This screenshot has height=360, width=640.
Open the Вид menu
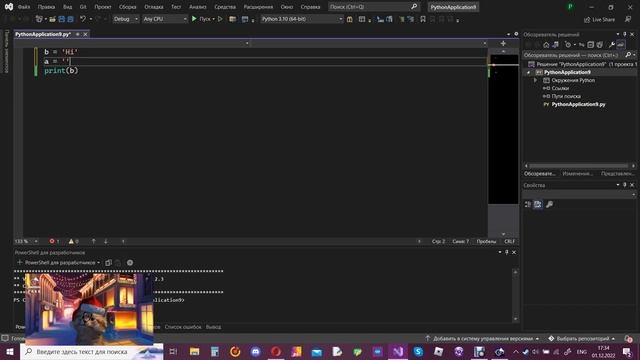[67, 7]
